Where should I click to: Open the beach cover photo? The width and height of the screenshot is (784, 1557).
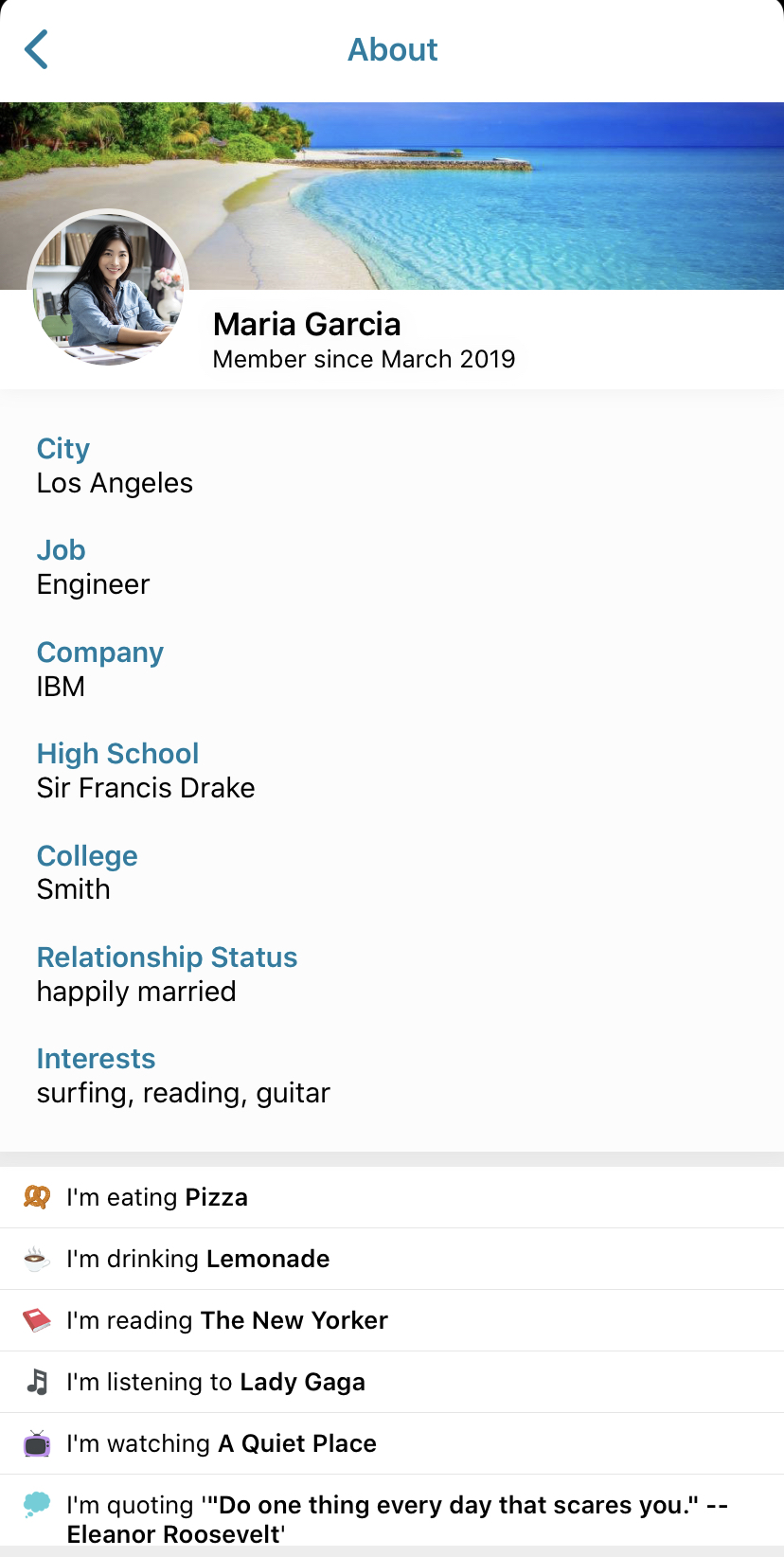pyautogui.click(x=392, y=196)
